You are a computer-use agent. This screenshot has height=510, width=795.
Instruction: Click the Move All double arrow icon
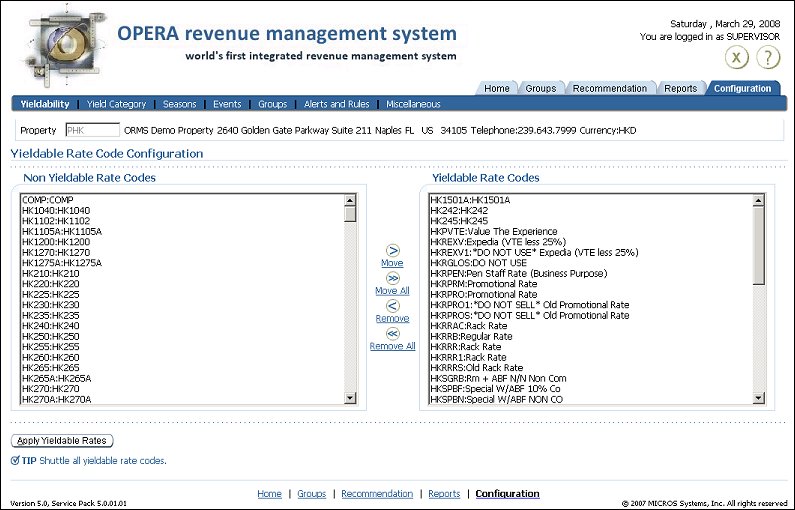[x=392, y=278]
